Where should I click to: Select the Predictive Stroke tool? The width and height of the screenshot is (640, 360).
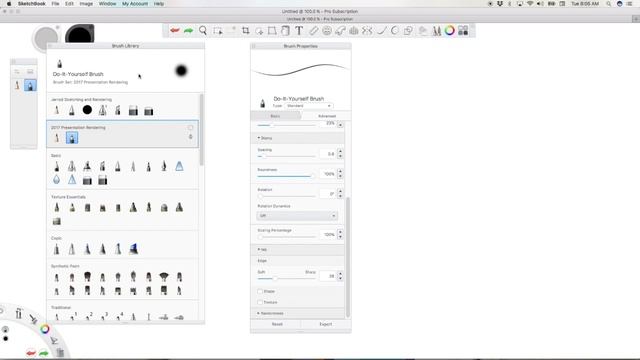(395, 31)
